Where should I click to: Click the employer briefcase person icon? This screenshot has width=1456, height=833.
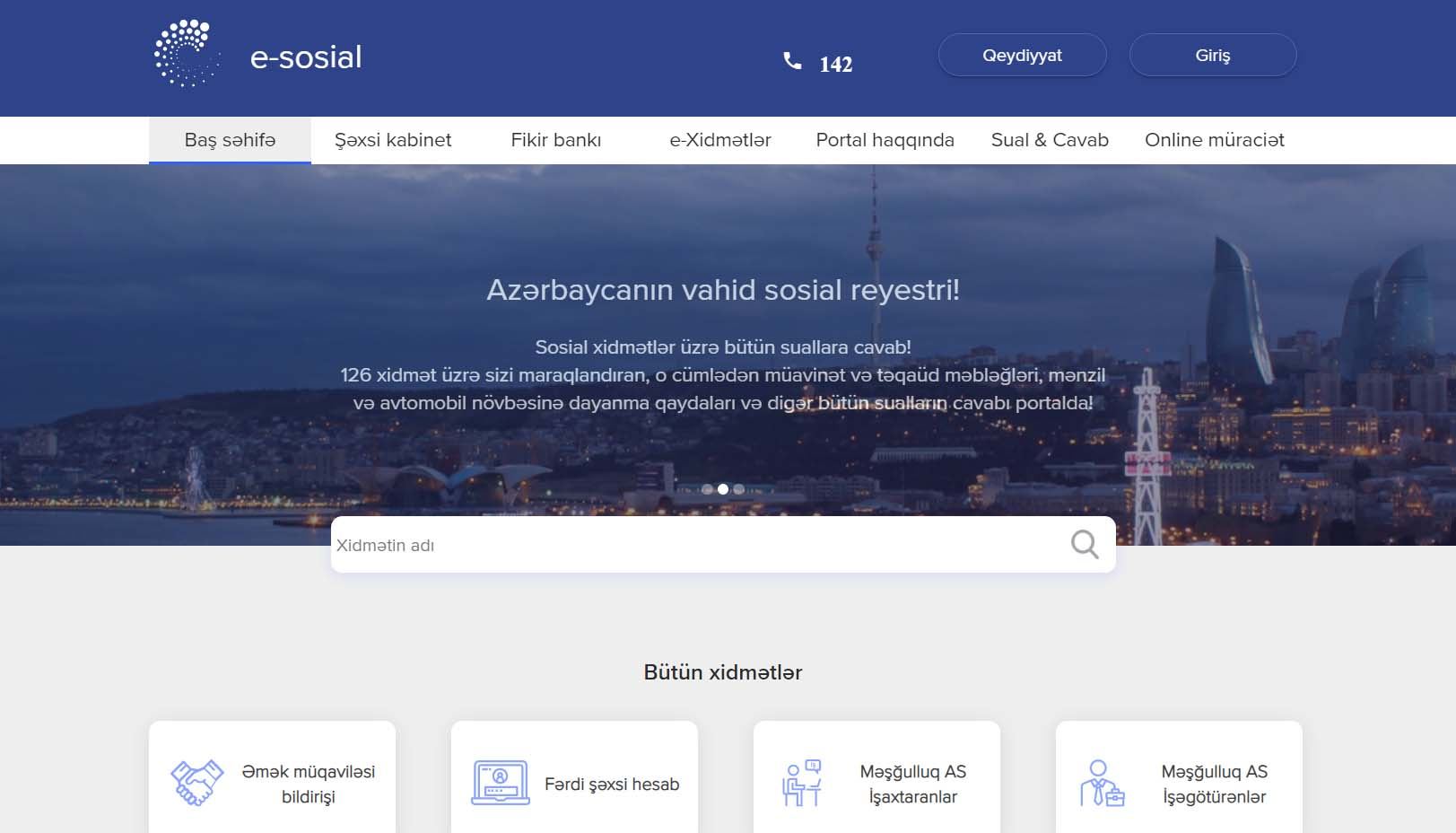(1102, 783)
